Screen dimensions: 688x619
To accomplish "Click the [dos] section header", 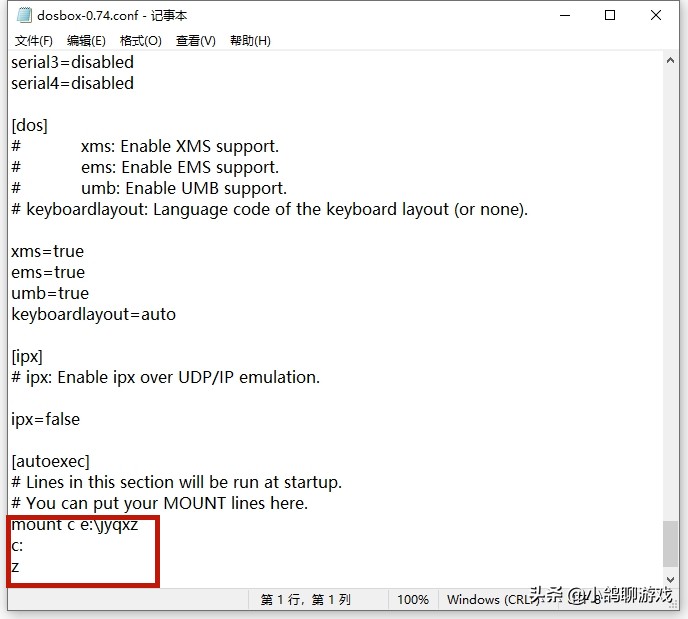I will point(29,125).
